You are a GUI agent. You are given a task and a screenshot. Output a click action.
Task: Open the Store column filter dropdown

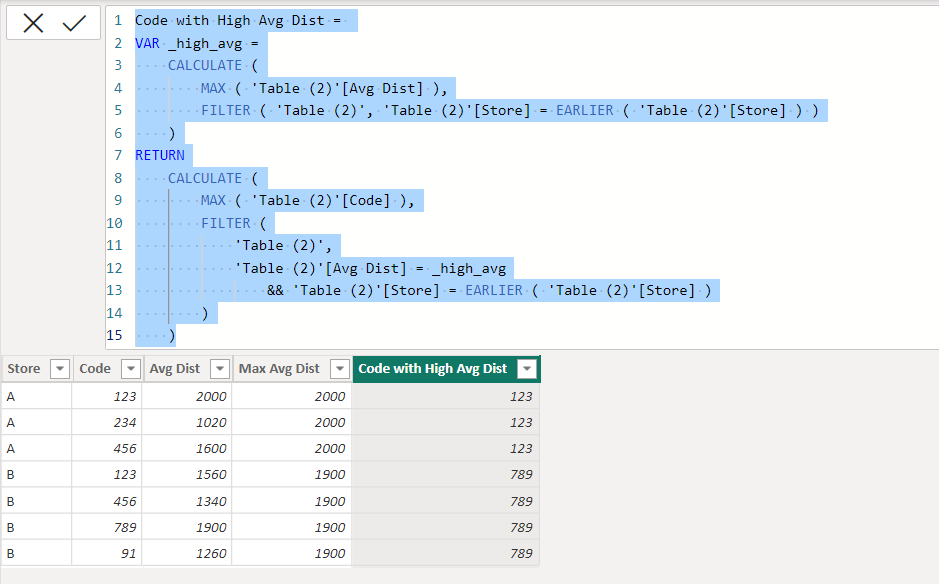[x=60, y=369]
